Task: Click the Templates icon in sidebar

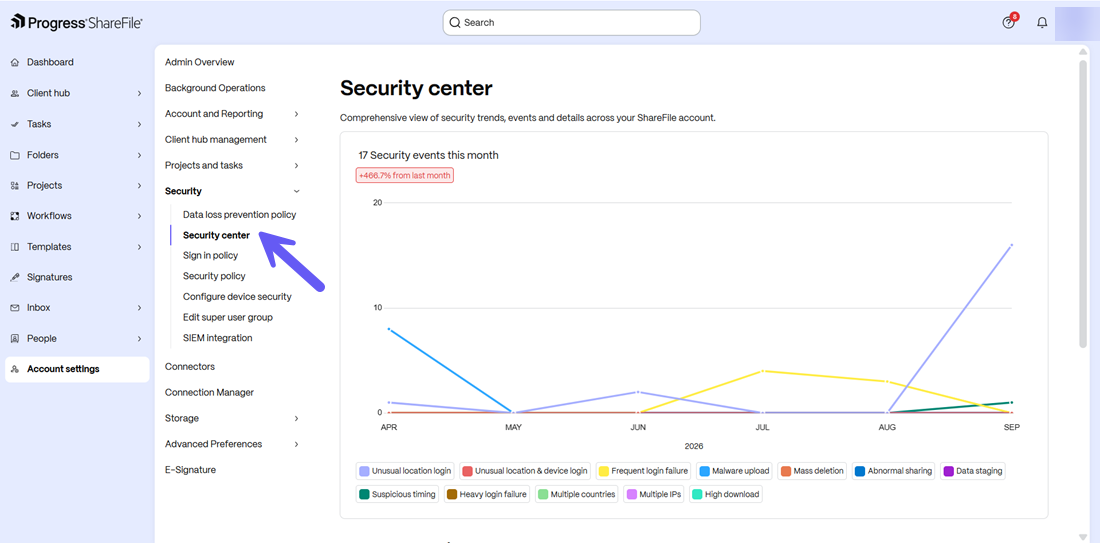Action: point(15,247)
